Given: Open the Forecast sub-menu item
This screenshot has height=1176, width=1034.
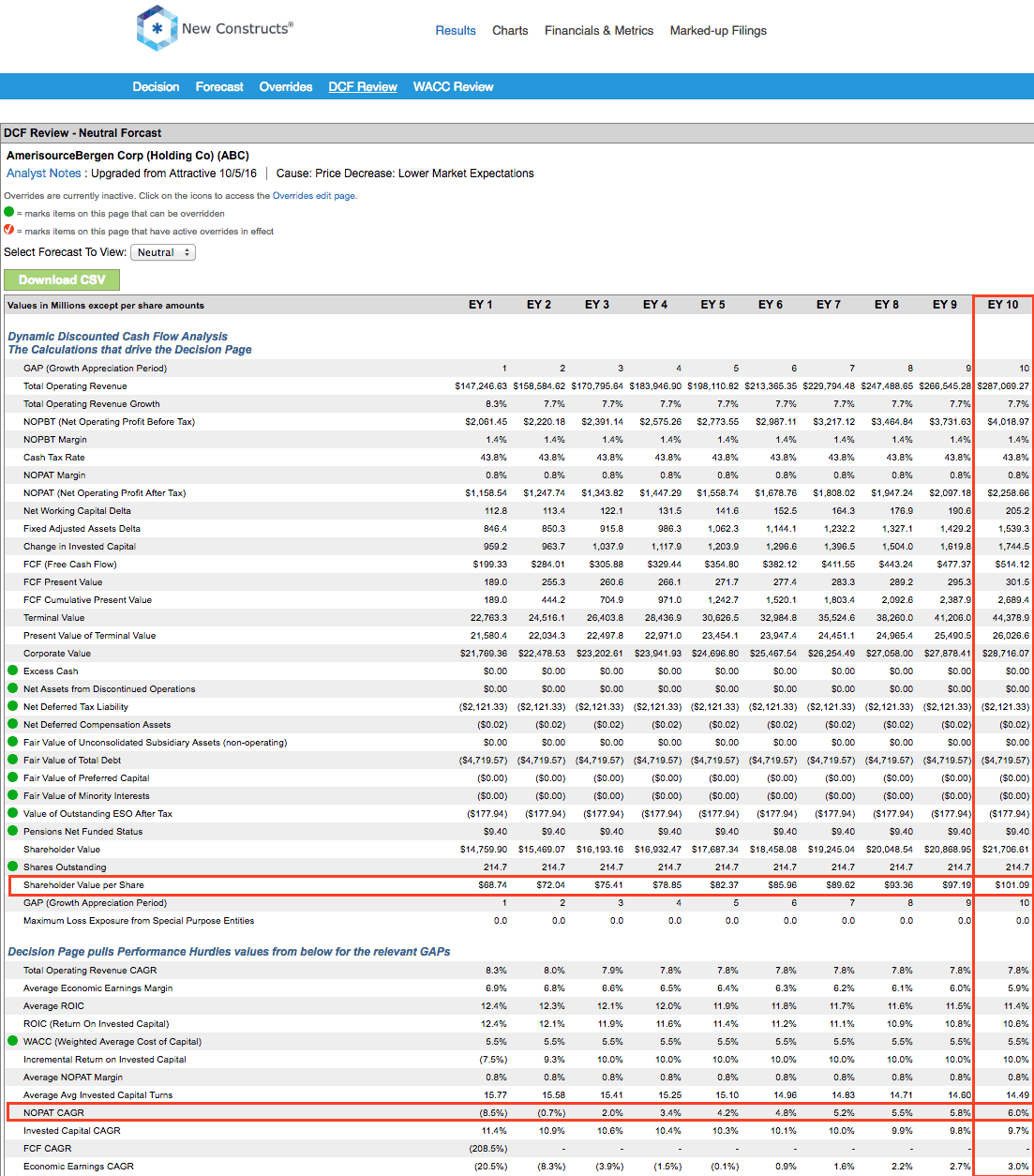Looking at the screenshot, I should tap(219, 86).
